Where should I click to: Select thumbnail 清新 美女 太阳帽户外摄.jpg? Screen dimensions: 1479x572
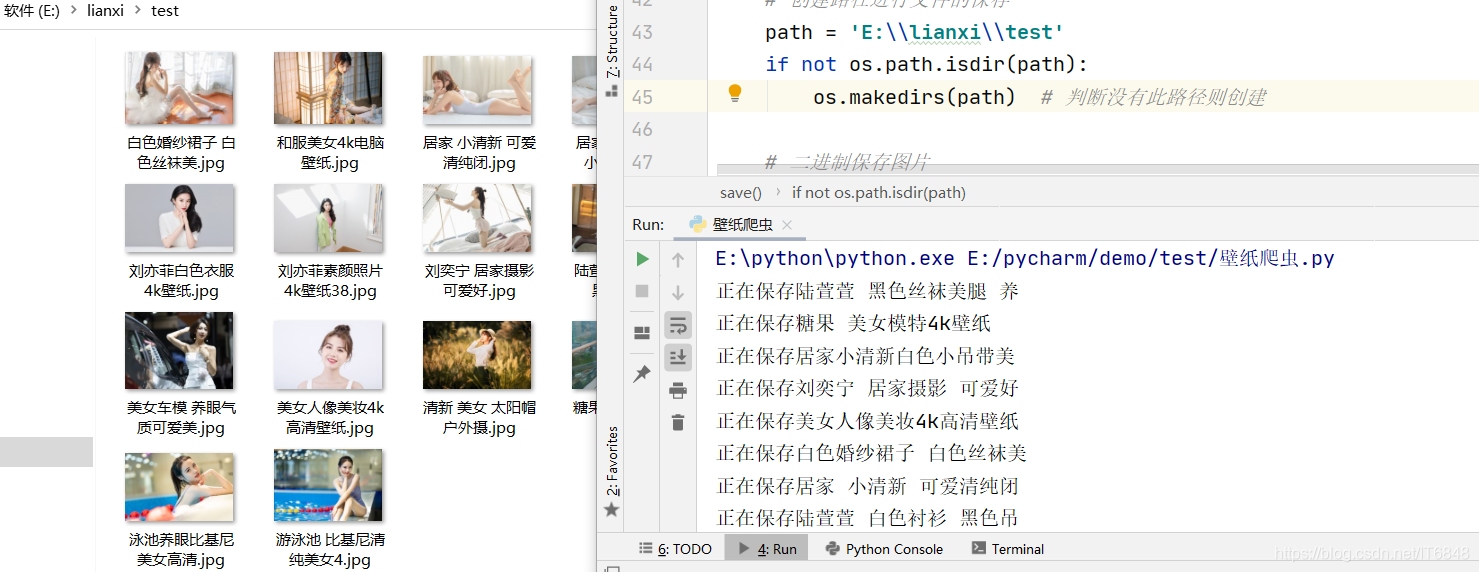point(478,355)
